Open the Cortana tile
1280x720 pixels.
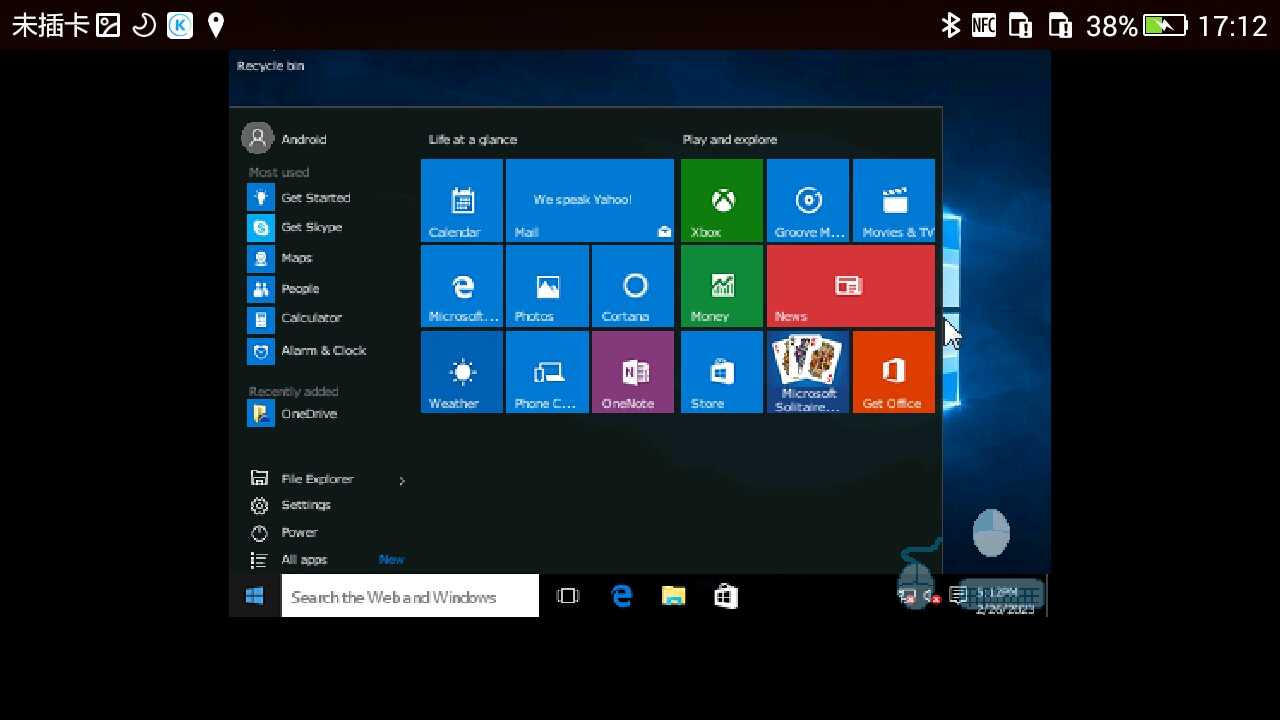(x=633, y=286)
